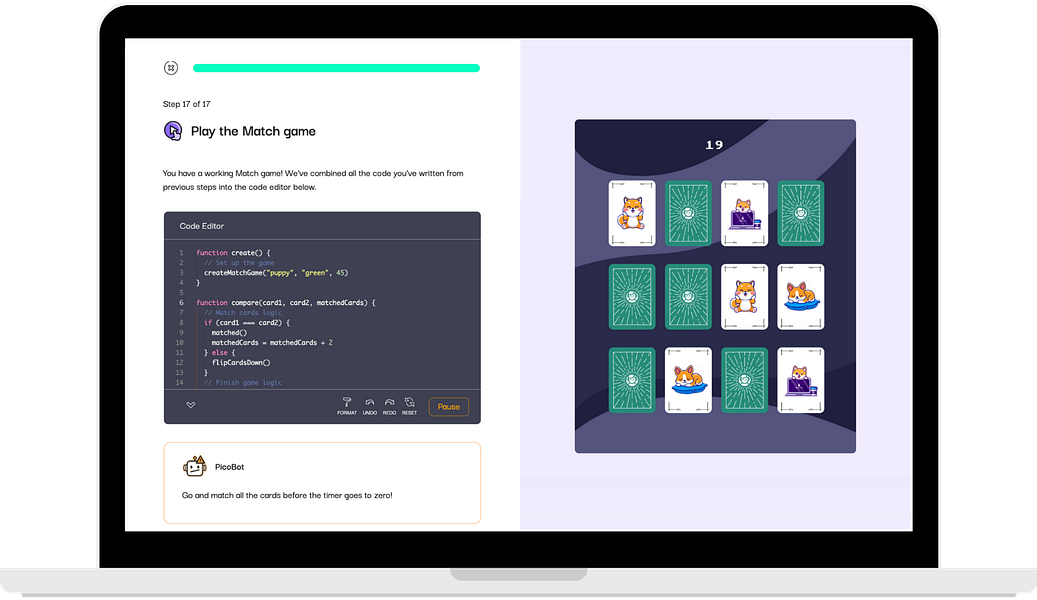This screenshot has height=600, width=1037.
Task: Flip the bottom-left face-down green card
Action: click(631, 381)
